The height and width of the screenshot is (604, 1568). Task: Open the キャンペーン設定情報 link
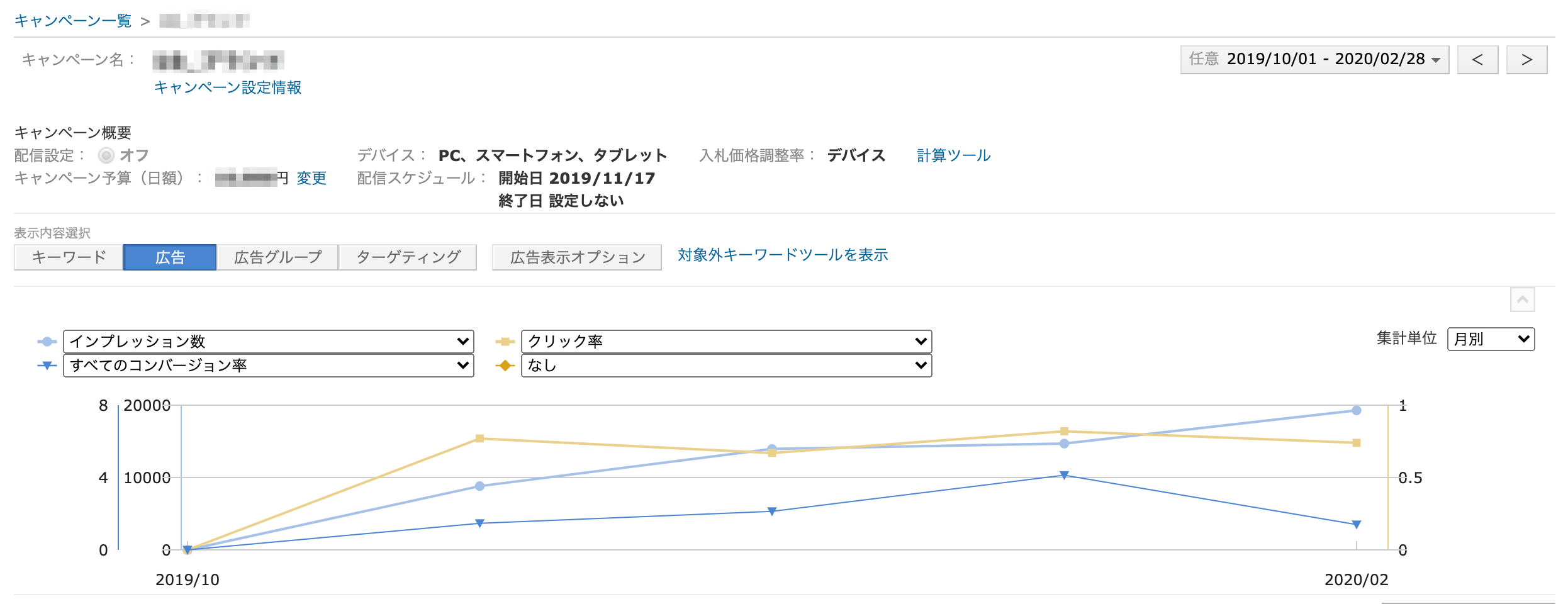227,87
